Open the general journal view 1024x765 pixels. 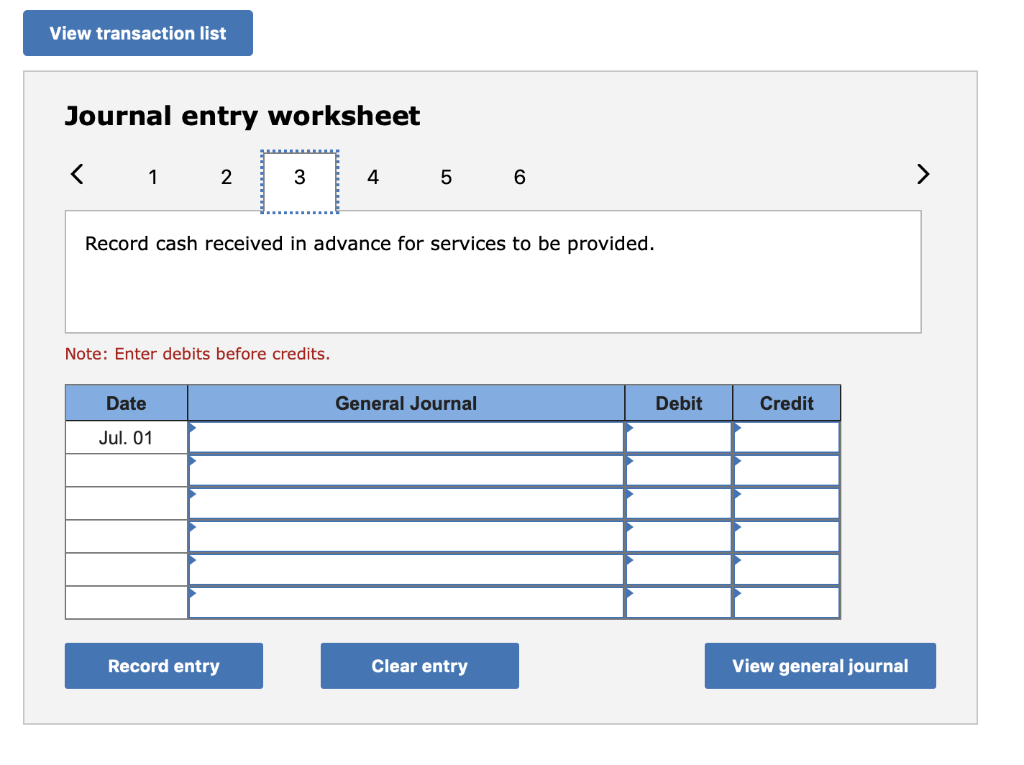820,665
